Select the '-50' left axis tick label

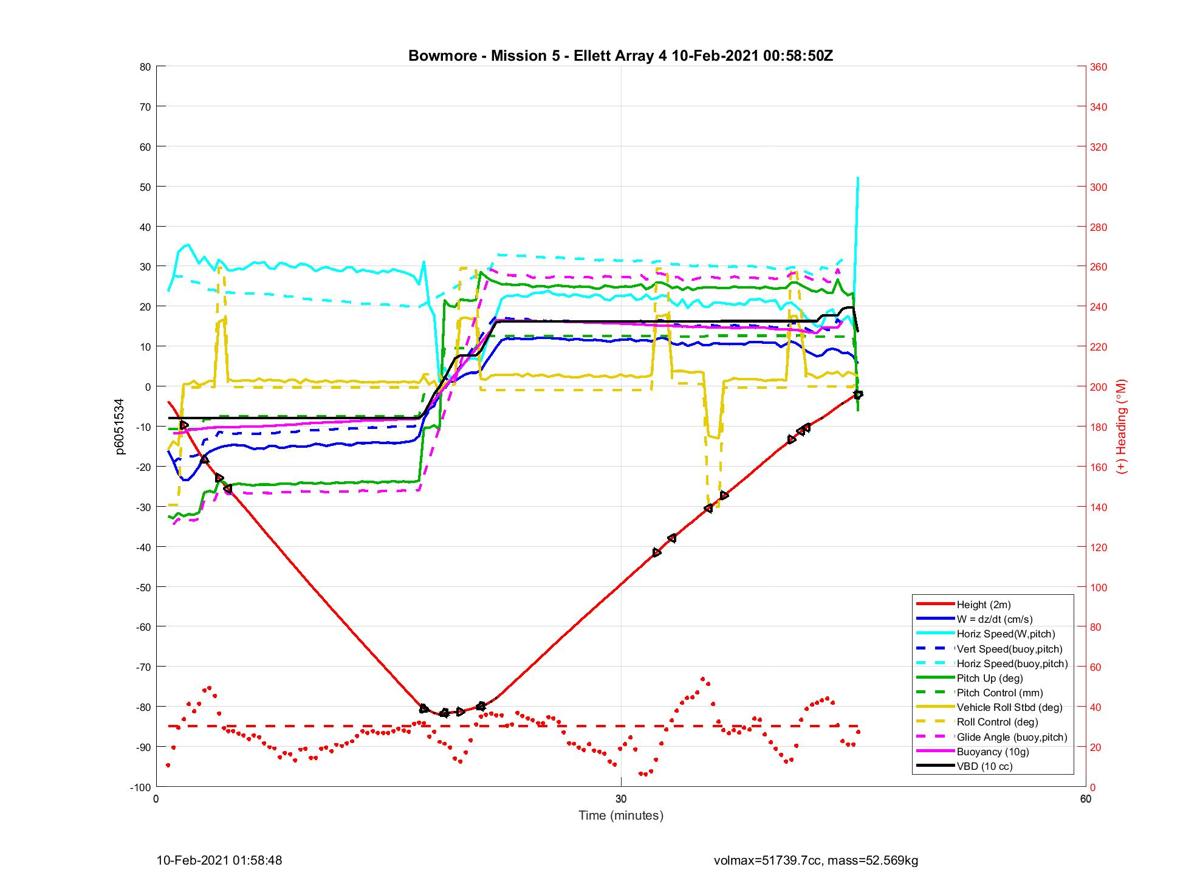point(142,587)
